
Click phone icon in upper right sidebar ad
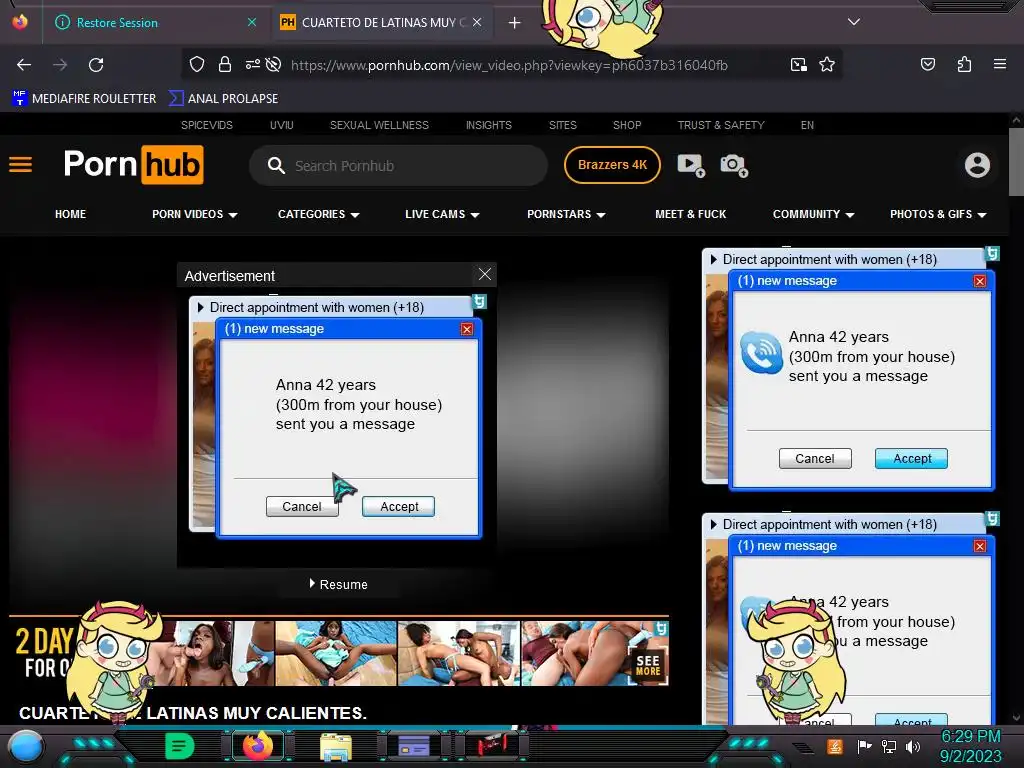pyautogui.click(x=761, y=353)
